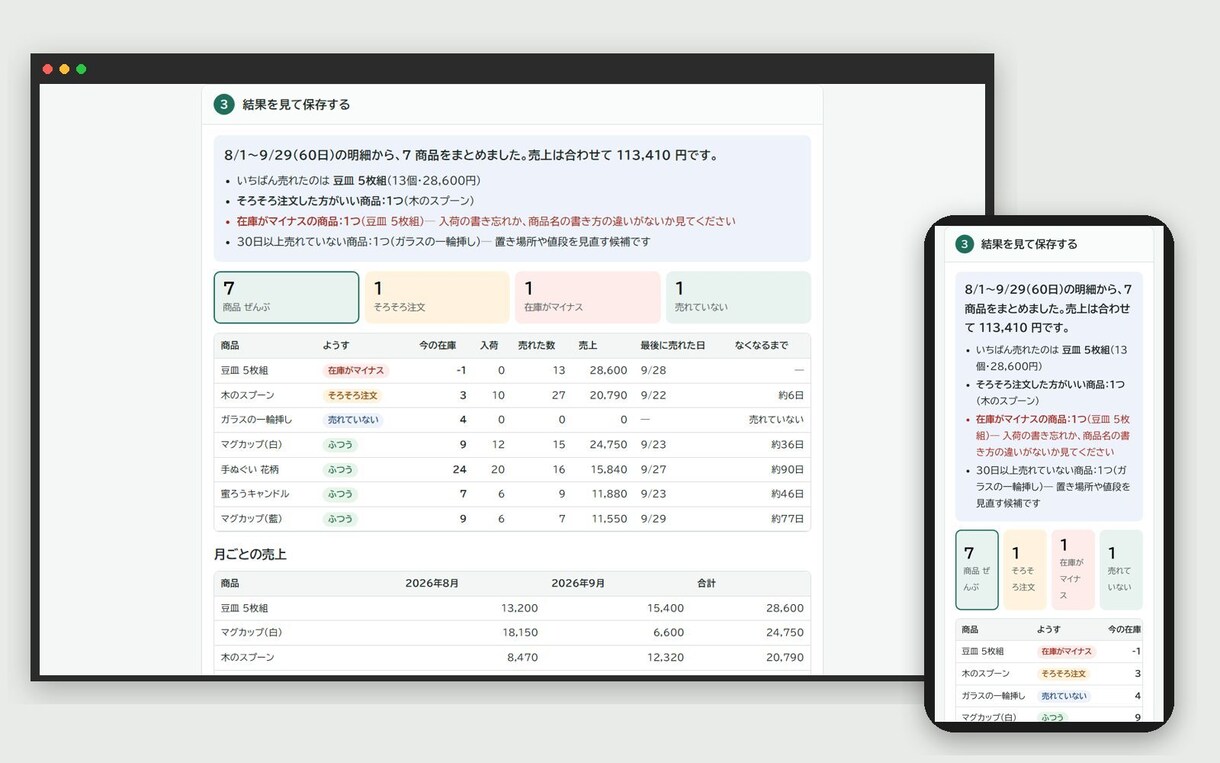
Task: Click the 2026年9月 column header
Action: point(578,583)
